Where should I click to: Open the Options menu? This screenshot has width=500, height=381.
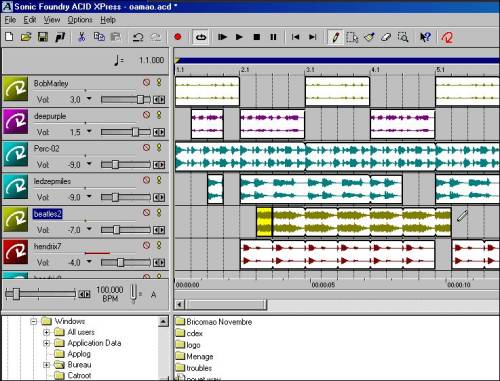pos(80,20)
